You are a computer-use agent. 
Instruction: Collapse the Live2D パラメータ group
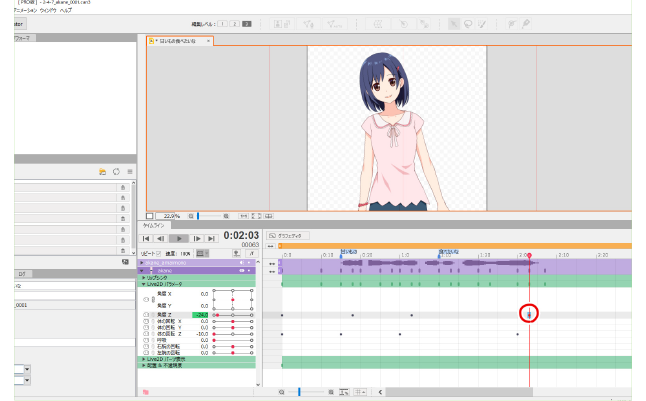(144, 284)
